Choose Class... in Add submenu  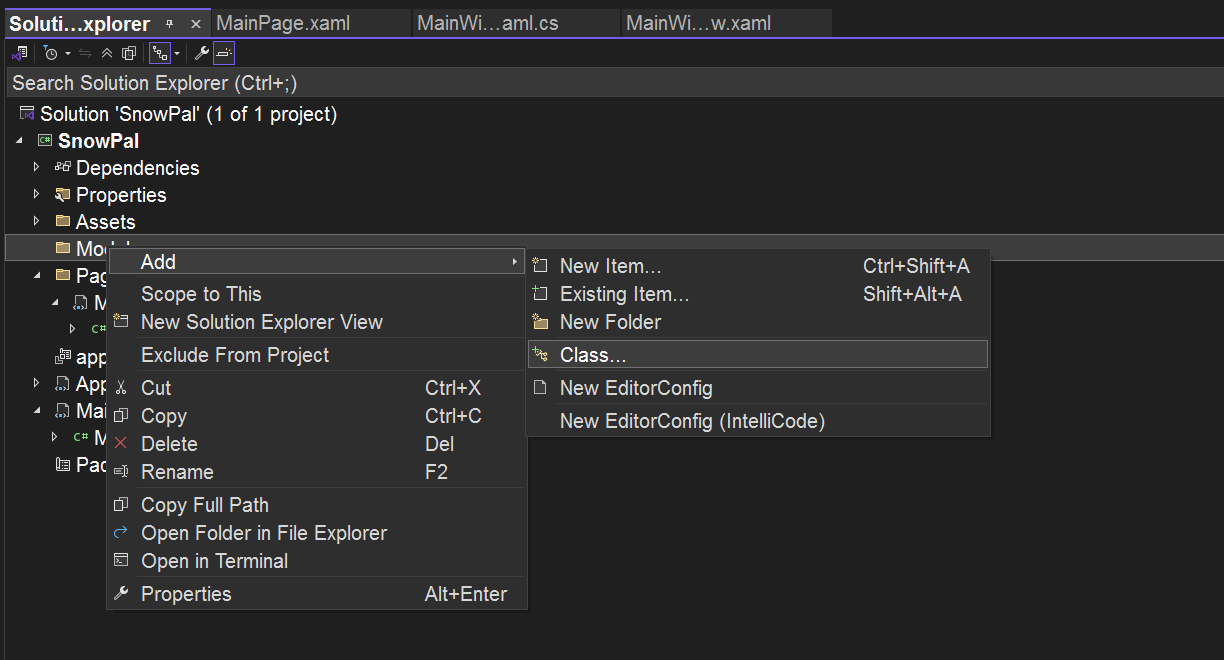coord(759,354)
